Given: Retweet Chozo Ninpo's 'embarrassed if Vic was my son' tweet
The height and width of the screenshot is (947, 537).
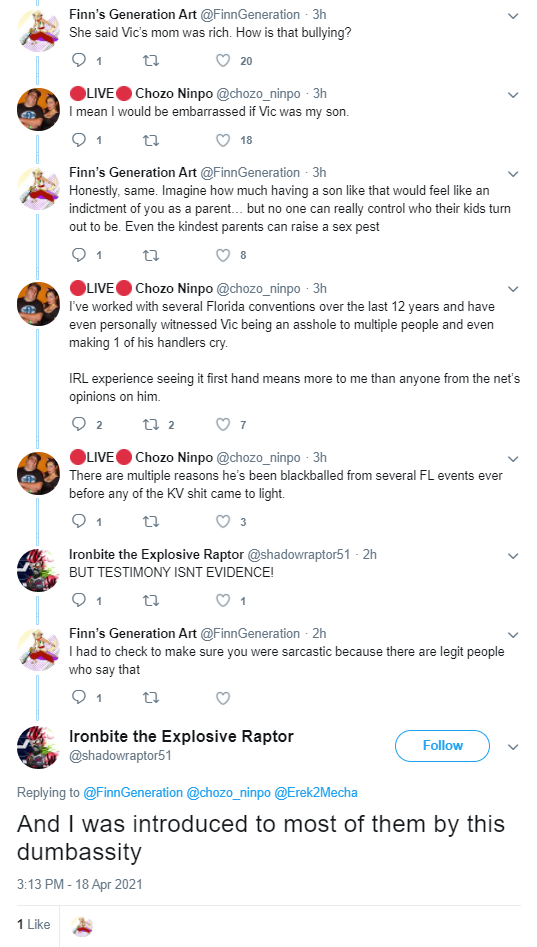Looking at the screenshot, I should coord(150,140).
